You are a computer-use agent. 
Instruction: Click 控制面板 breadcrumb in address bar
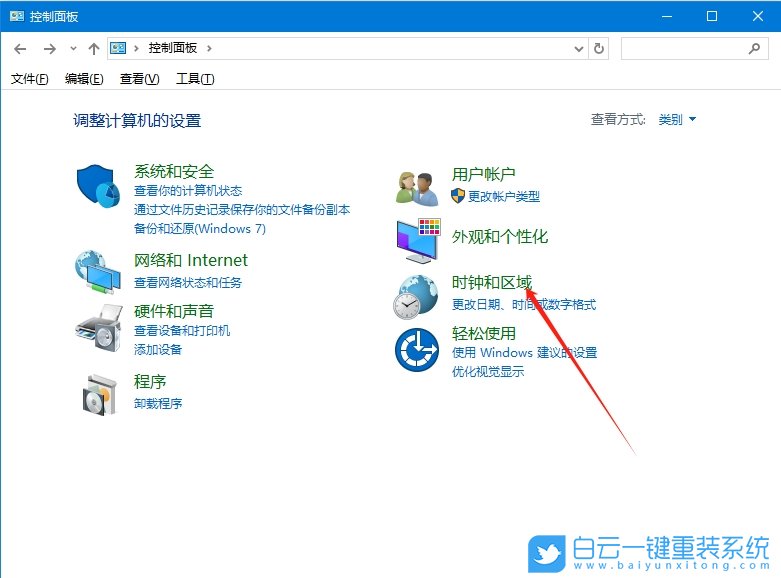point(173,48)
